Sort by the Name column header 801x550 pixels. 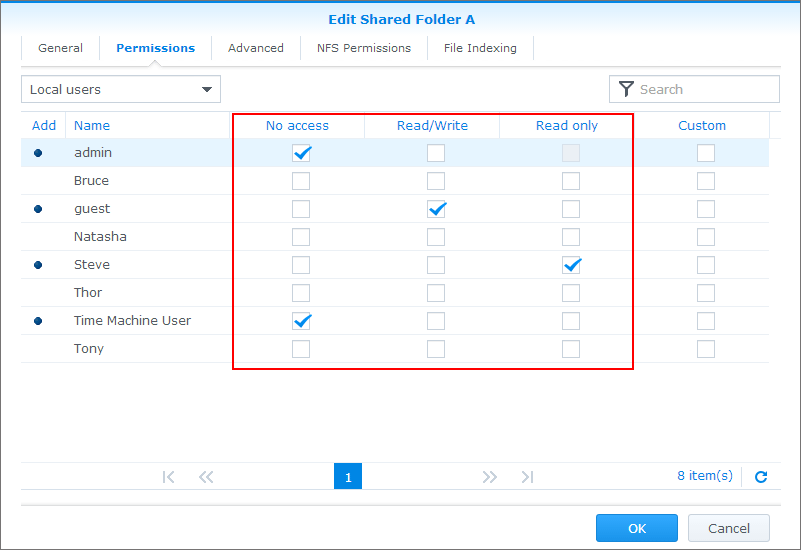pos(92,125)
